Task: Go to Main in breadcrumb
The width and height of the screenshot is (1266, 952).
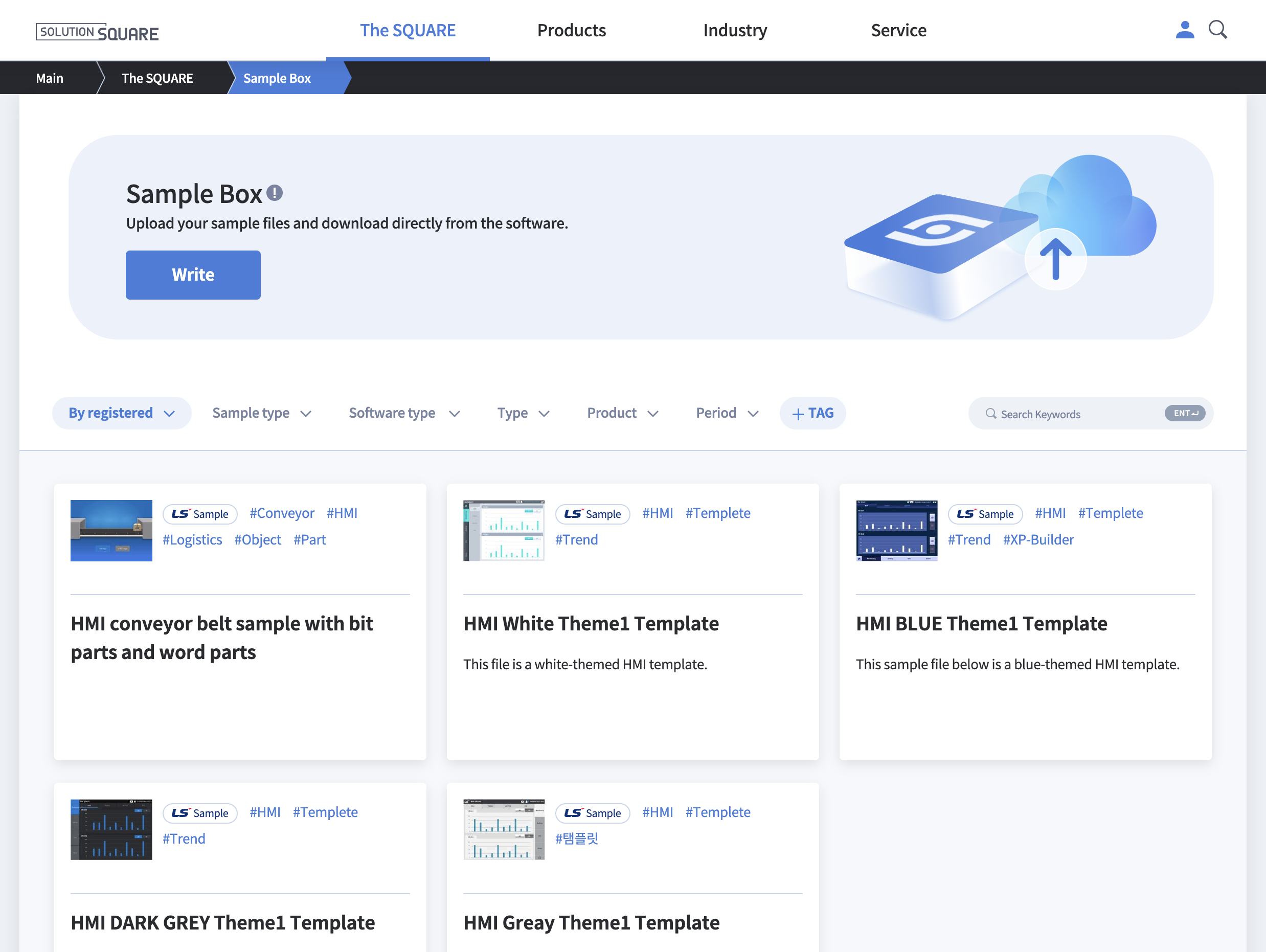Action: 50,78
